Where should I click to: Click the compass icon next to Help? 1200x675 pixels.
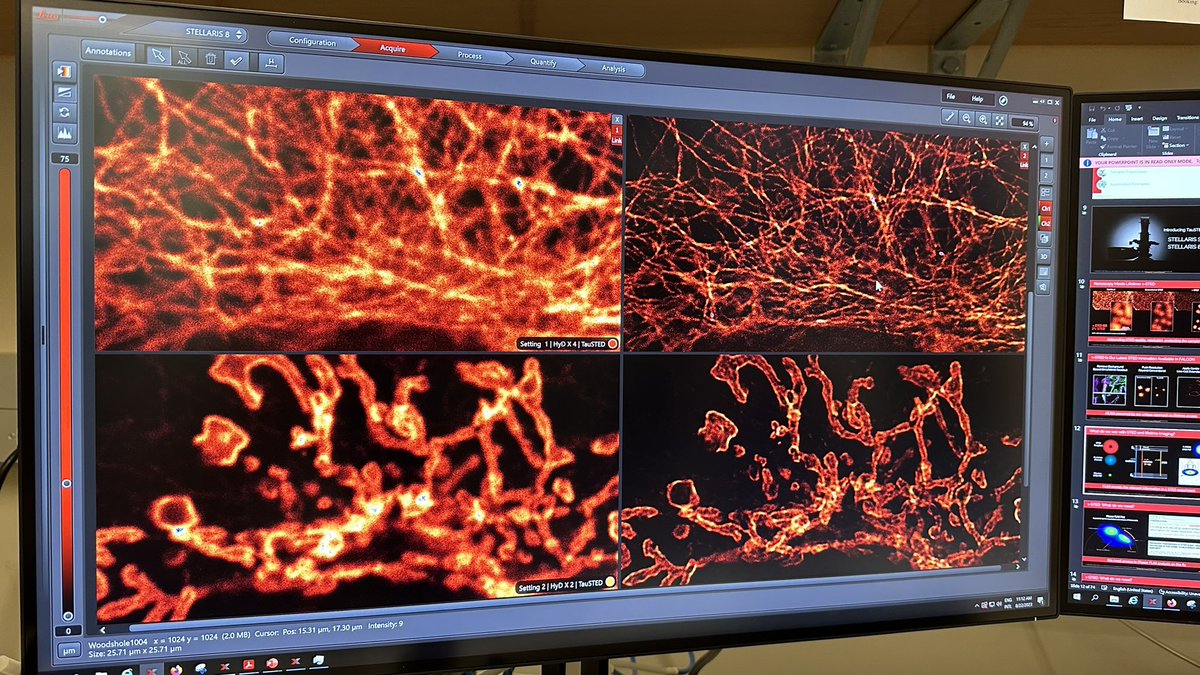1002,101
